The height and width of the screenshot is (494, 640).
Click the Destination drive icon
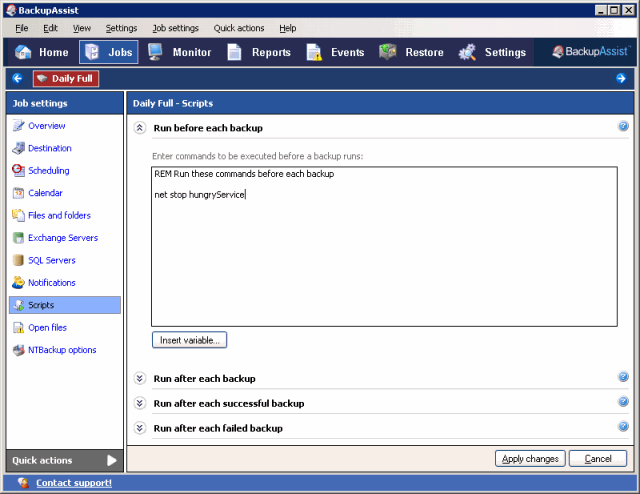coord(18,148)
